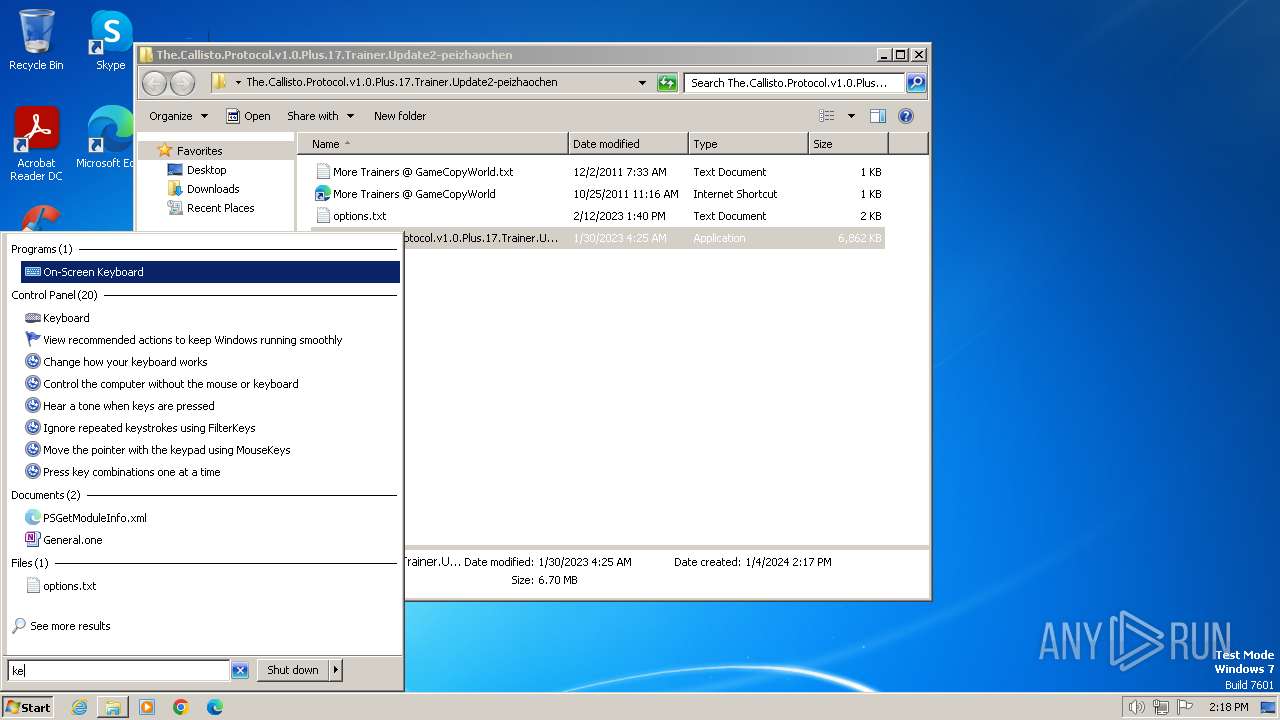Change your view icon in Explorer toolbar

pos(826,116)
